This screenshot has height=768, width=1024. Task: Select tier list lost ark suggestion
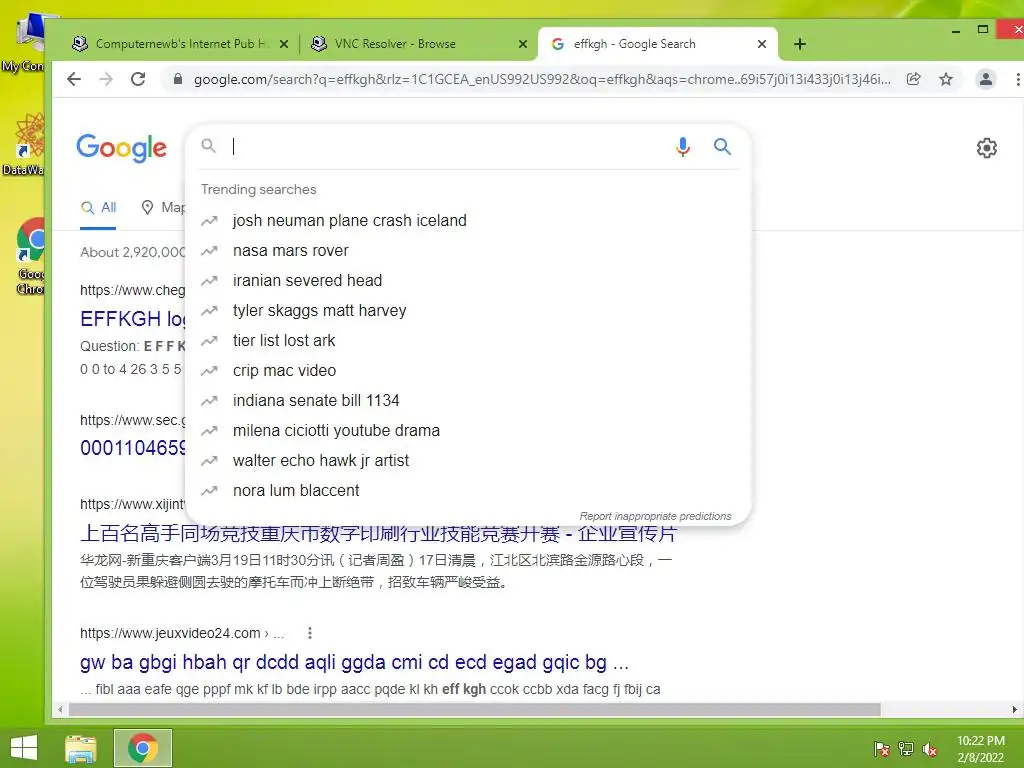point(468,341)
